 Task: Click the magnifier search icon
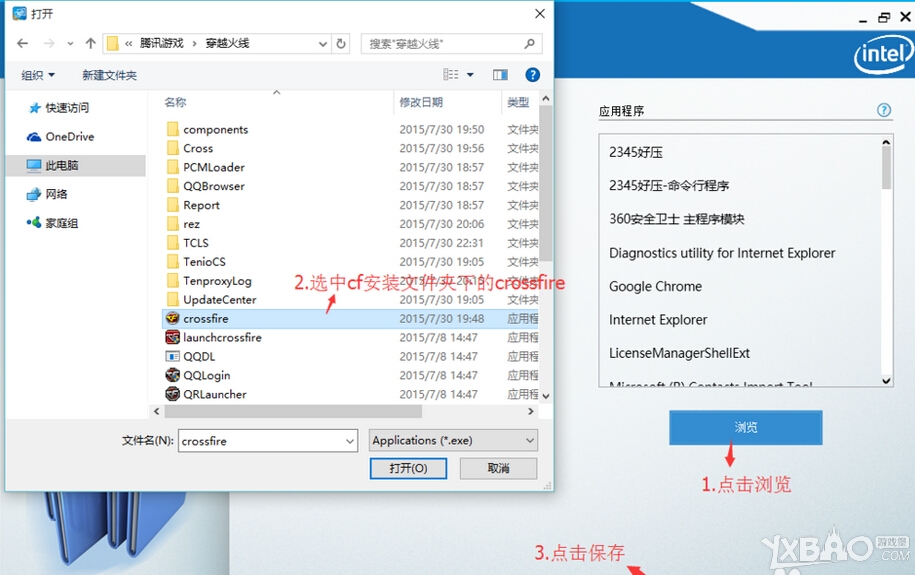pyautogui.click(x=529, y=43)
